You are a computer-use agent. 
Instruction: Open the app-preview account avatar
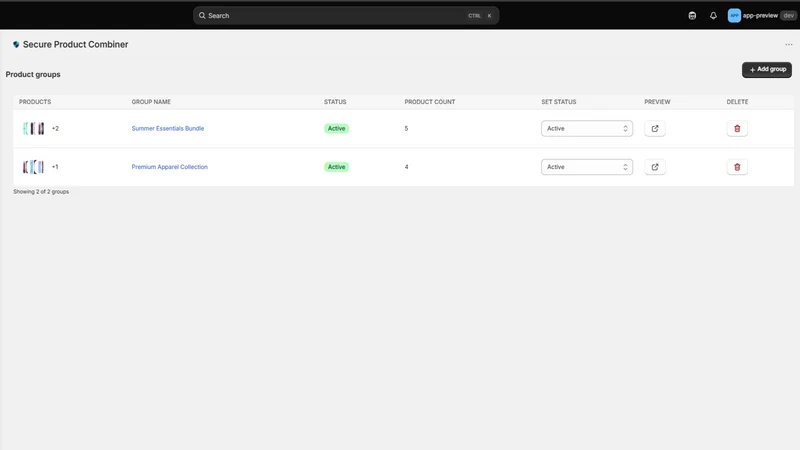pyautogui.click(x=734, y=16)
